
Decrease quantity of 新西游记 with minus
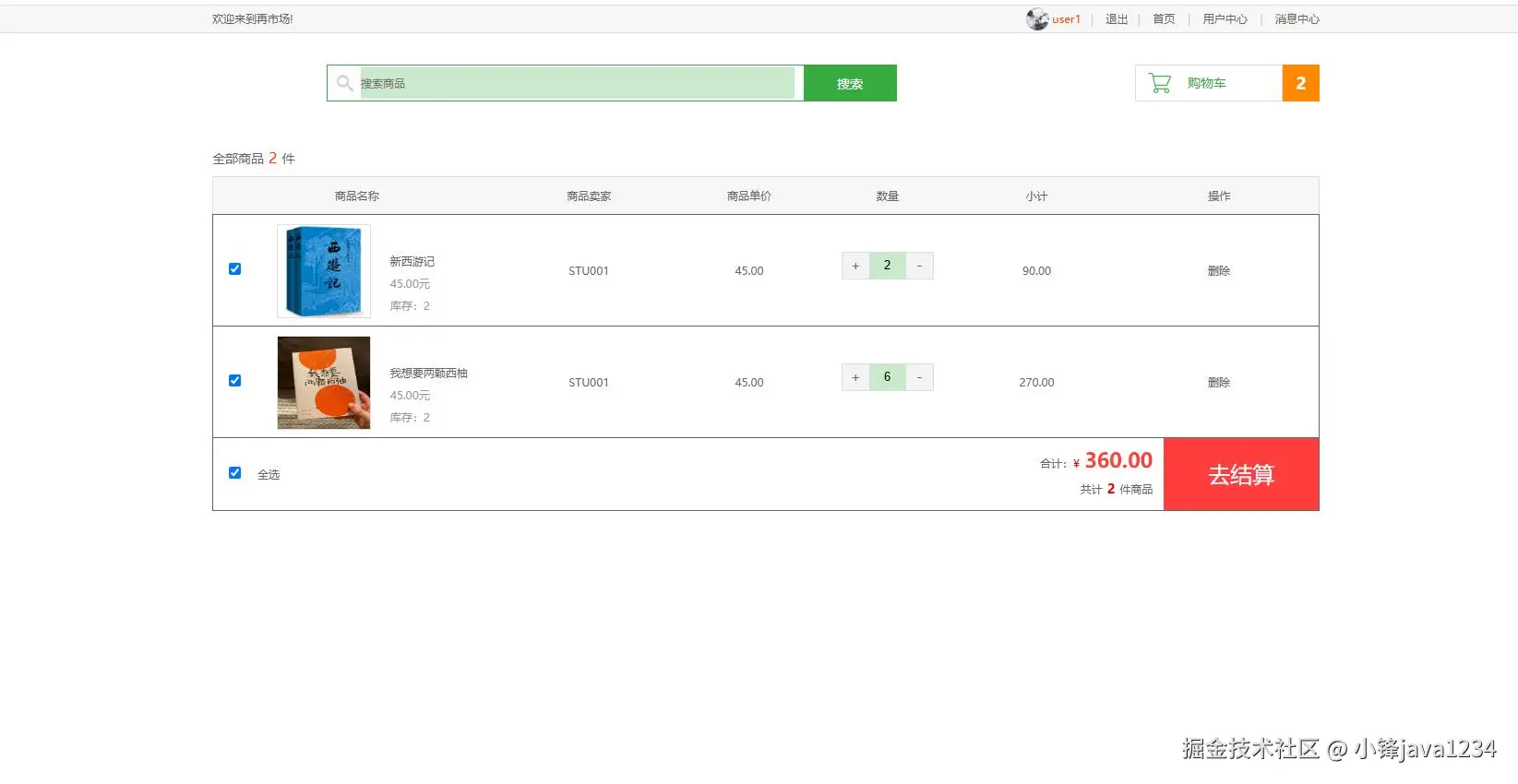click(919, 266)
